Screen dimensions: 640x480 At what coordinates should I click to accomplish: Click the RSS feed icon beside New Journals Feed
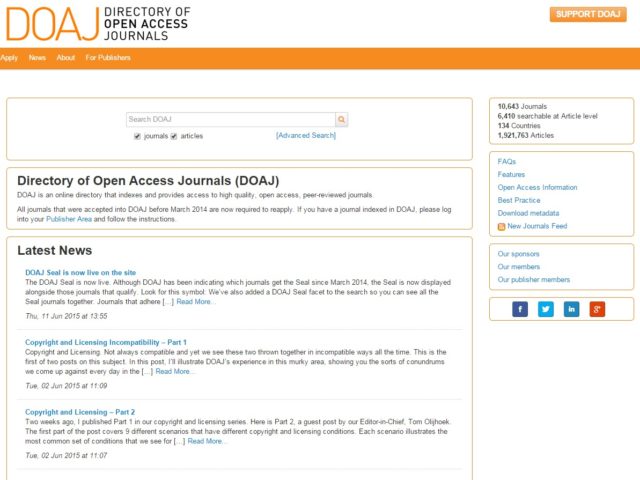pyautogui.click(x=501, y=227)
